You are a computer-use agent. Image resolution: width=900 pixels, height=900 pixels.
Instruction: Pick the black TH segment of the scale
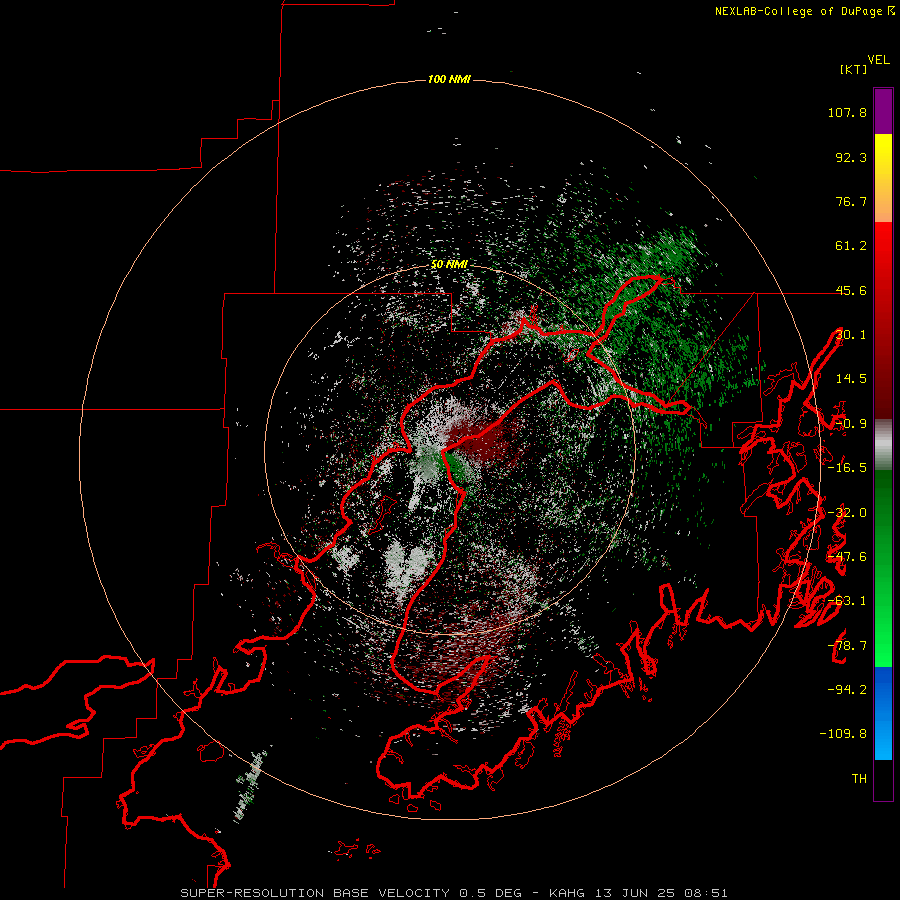(883, 780)
